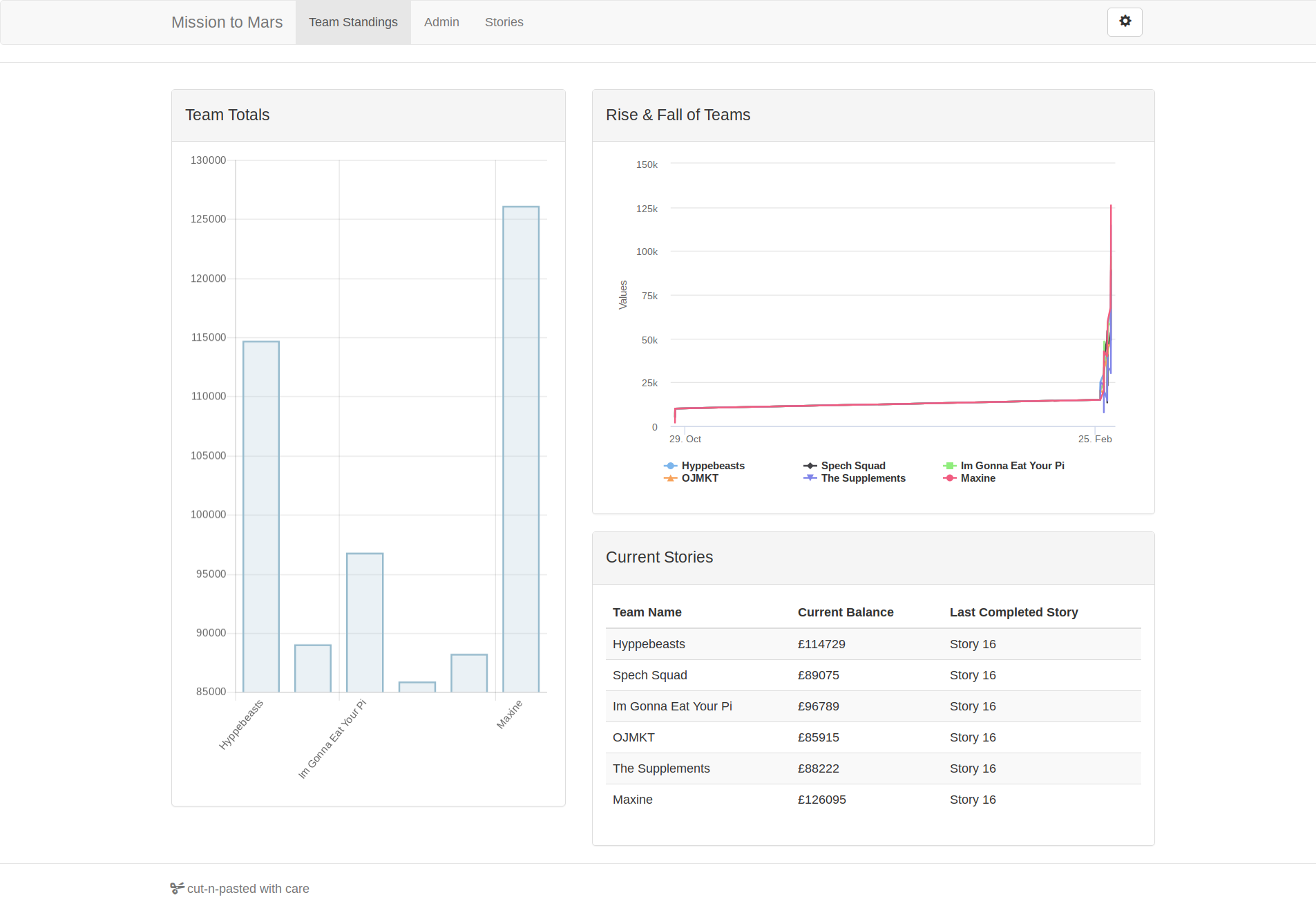The width and height of the screenshot is (1316, 906).
Task: Click the Maxine x-axis label in bar chart
Action: pos(510,714)
